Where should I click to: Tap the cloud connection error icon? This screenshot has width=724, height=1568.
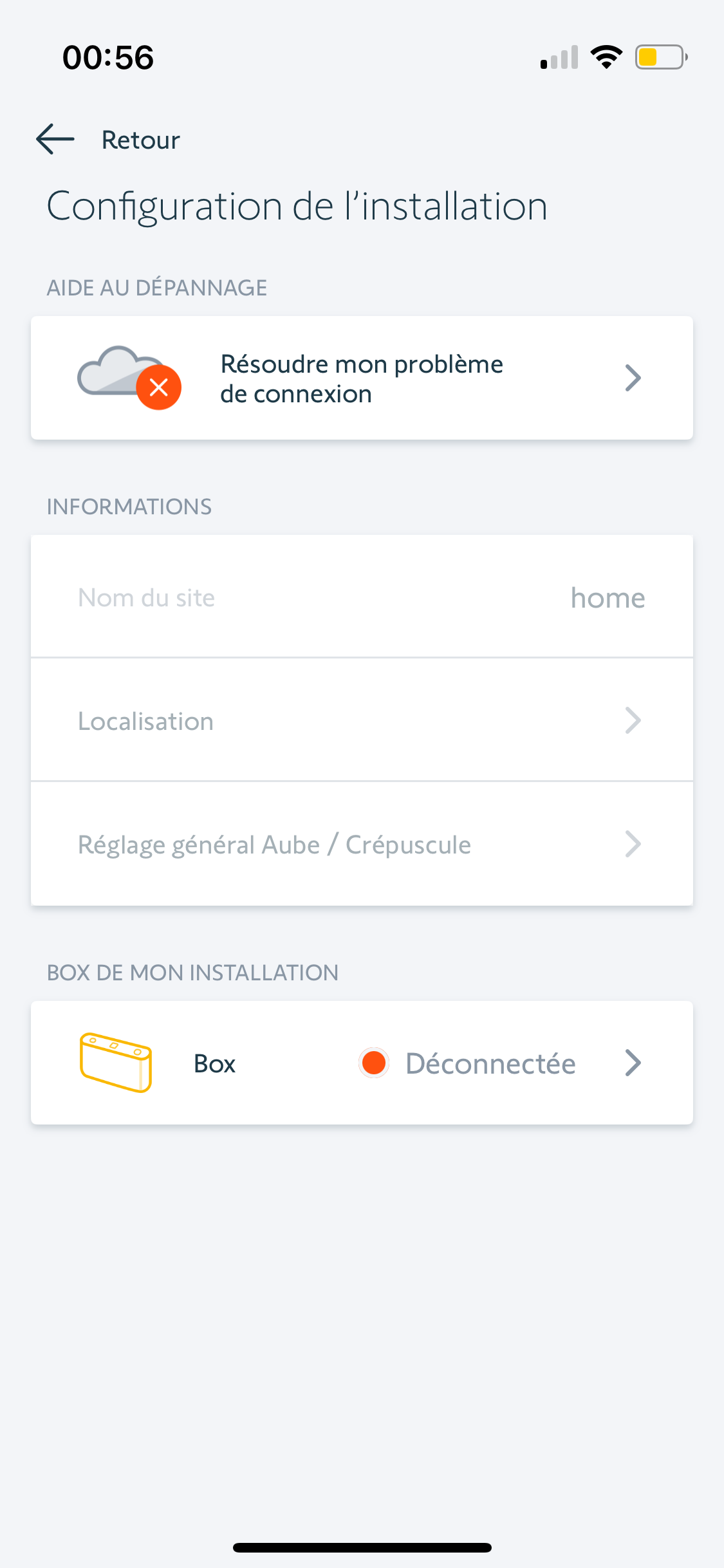click(x=129, y=378)
